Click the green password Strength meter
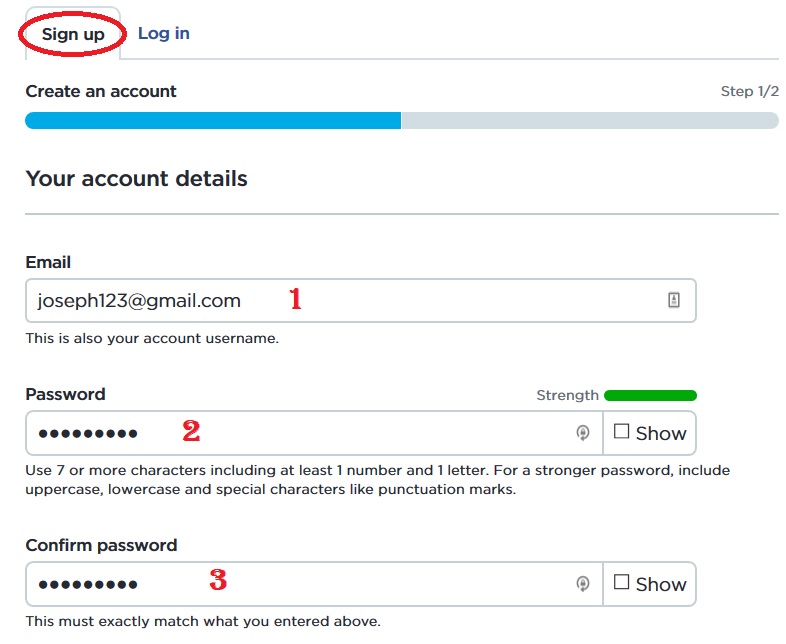Screen dimensions: 786x644 click(650, 395)
